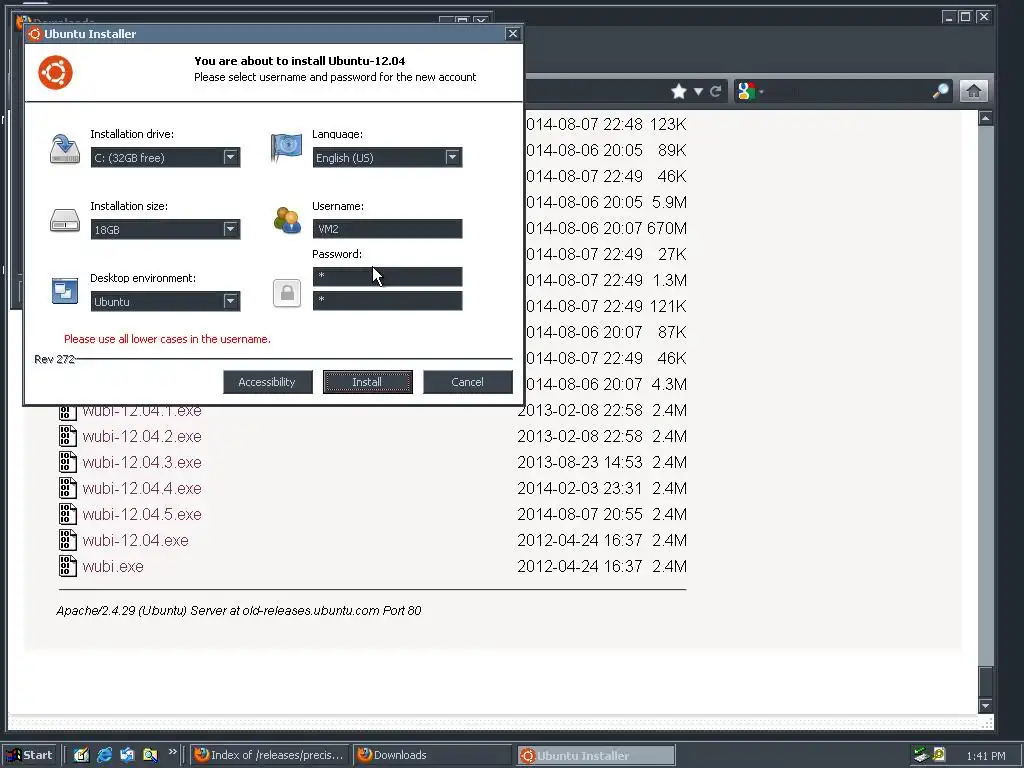Open the Accessibility options button
Viewport: 1024px width, 768px height.
(x=268, y=382)
